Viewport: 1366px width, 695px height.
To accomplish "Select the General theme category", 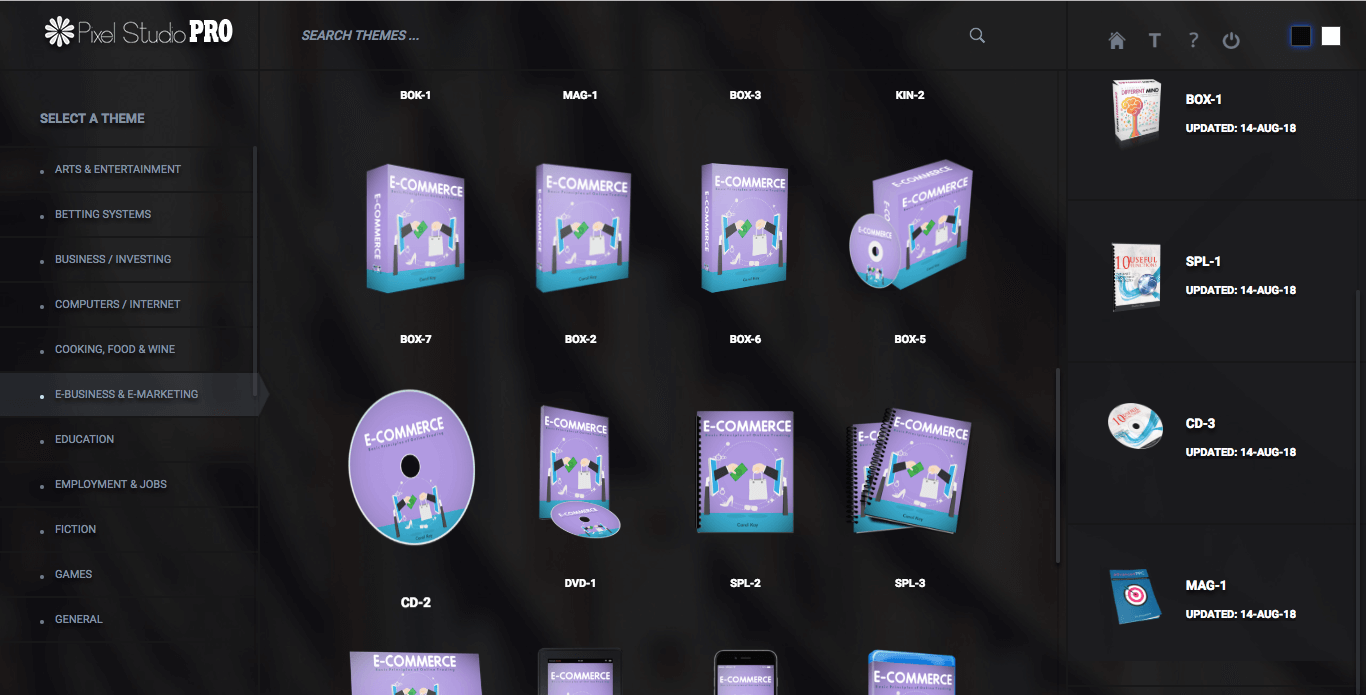I will tap(128, 620).
